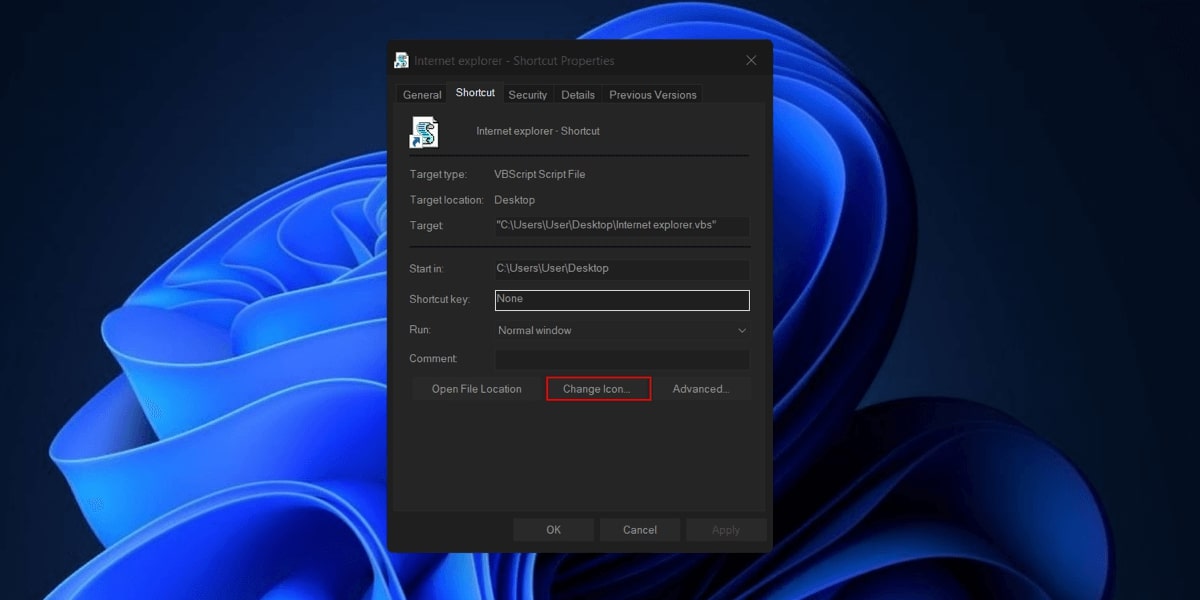The width and height of the screenshot is (1200, 600).
Task: Open the Run mode dropdown
Action: coord(741,329)
